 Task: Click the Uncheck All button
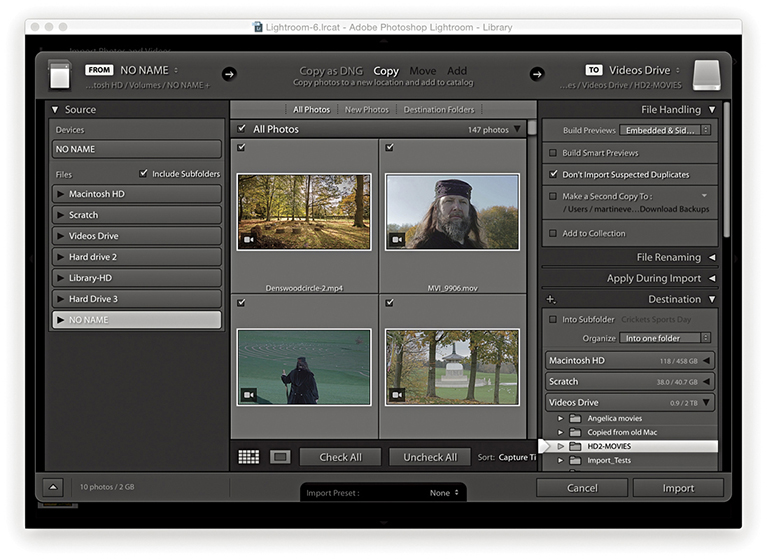tap(429, 457)
